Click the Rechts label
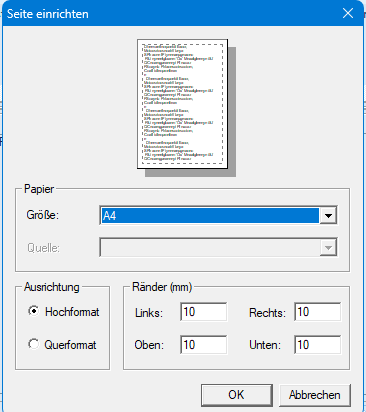This screenshot has height=412, width=366. pyautogui.click(x=267, y=313)
